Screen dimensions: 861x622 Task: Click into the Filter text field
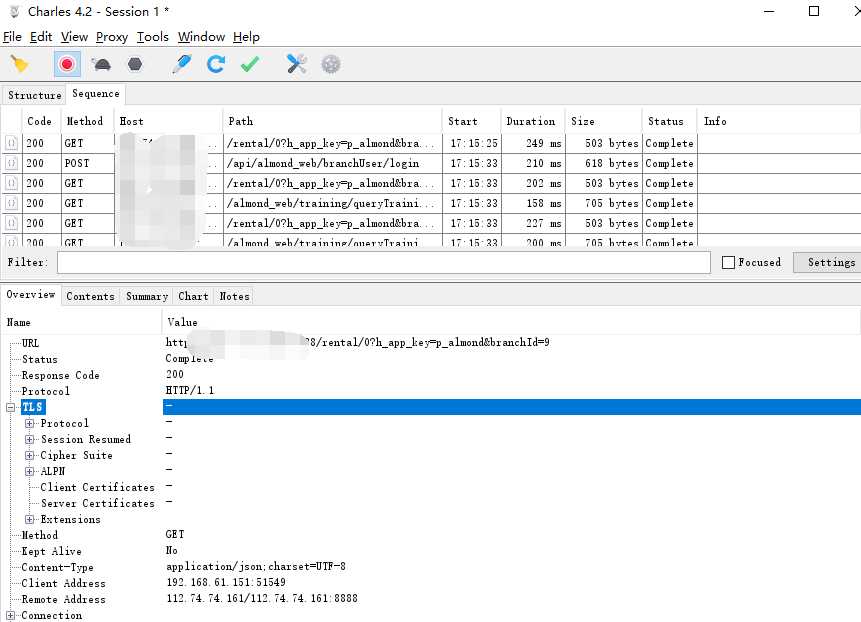[383, 262]
